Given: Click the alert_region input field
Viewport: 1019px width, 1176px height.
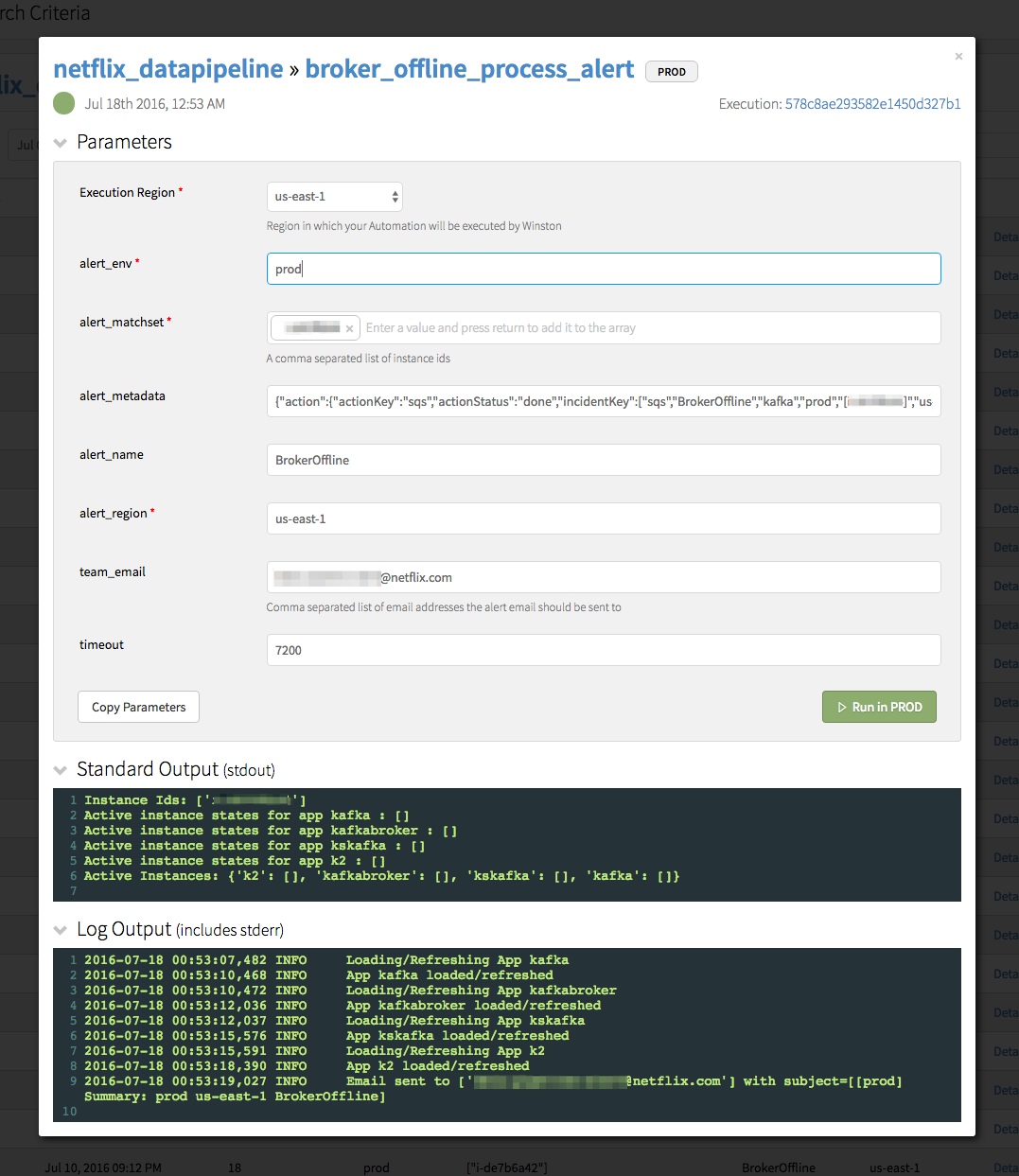Looking at the screenshot, I should click(x=604, y=518).
